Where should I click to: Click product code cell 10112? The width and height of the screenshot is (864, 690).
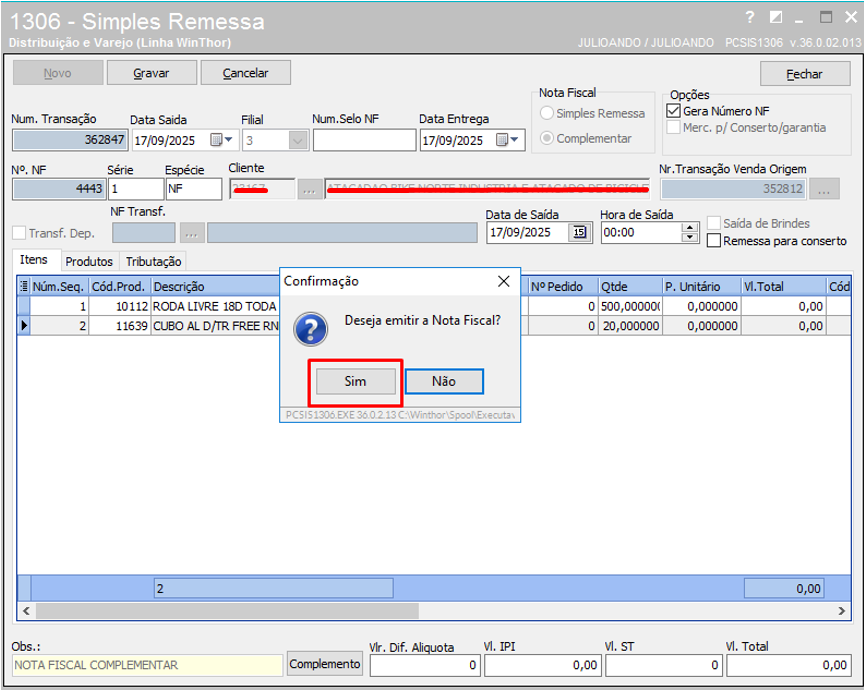pos(120,306)
